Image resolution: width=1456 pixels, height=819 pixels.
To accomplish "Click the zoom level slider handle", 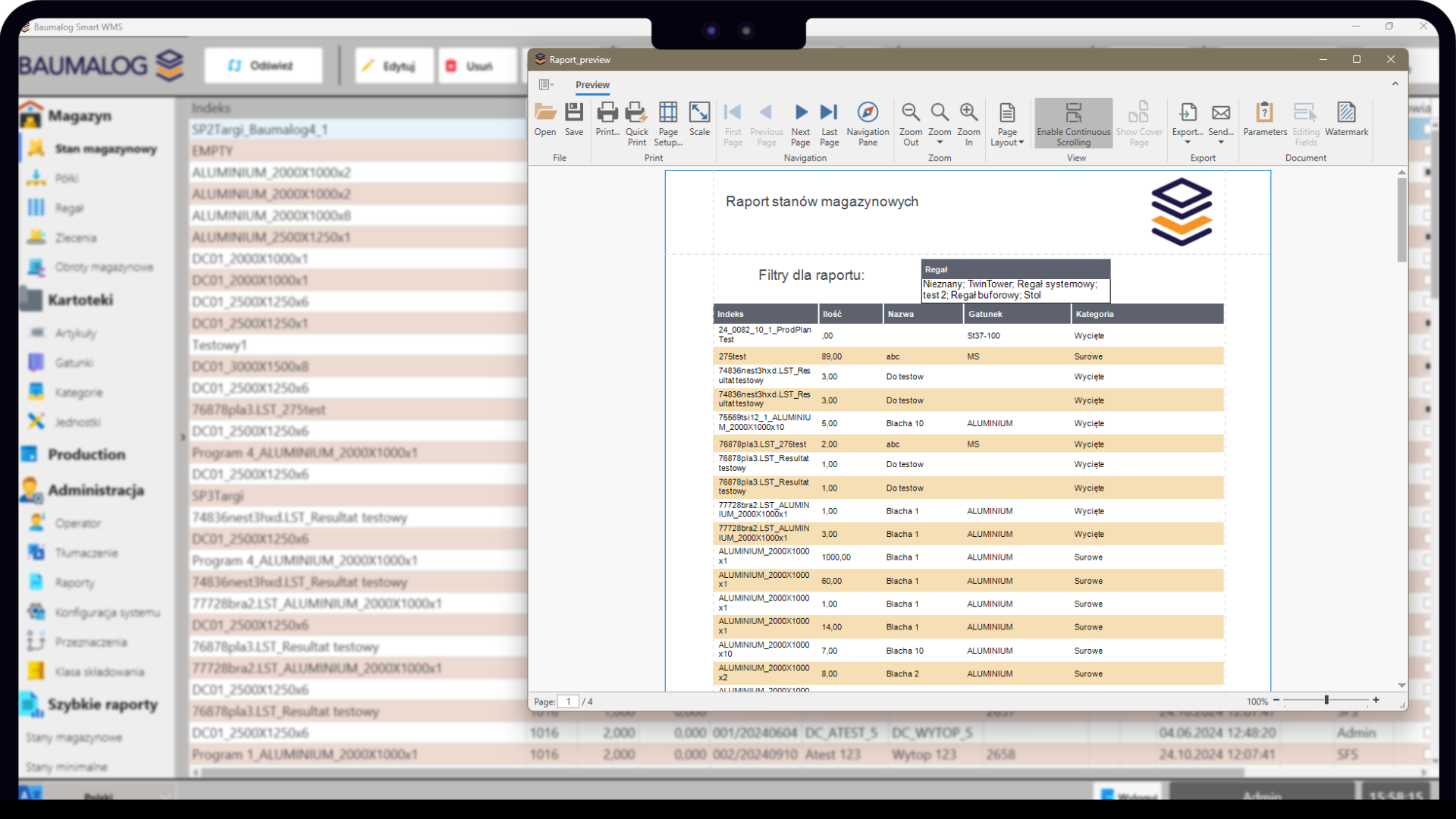I will pos(1326,701).
